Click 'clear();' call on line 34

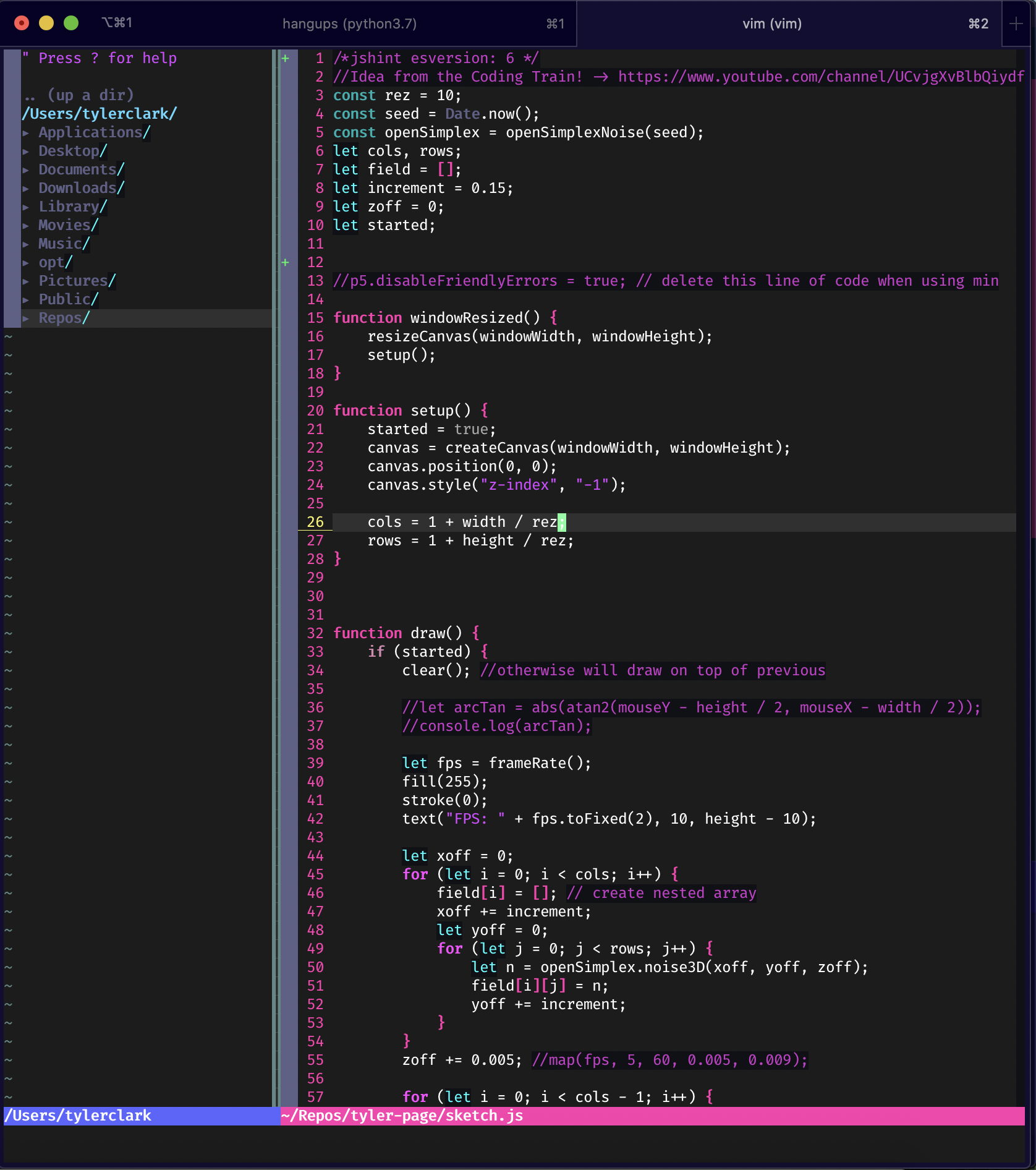[436, 670]
